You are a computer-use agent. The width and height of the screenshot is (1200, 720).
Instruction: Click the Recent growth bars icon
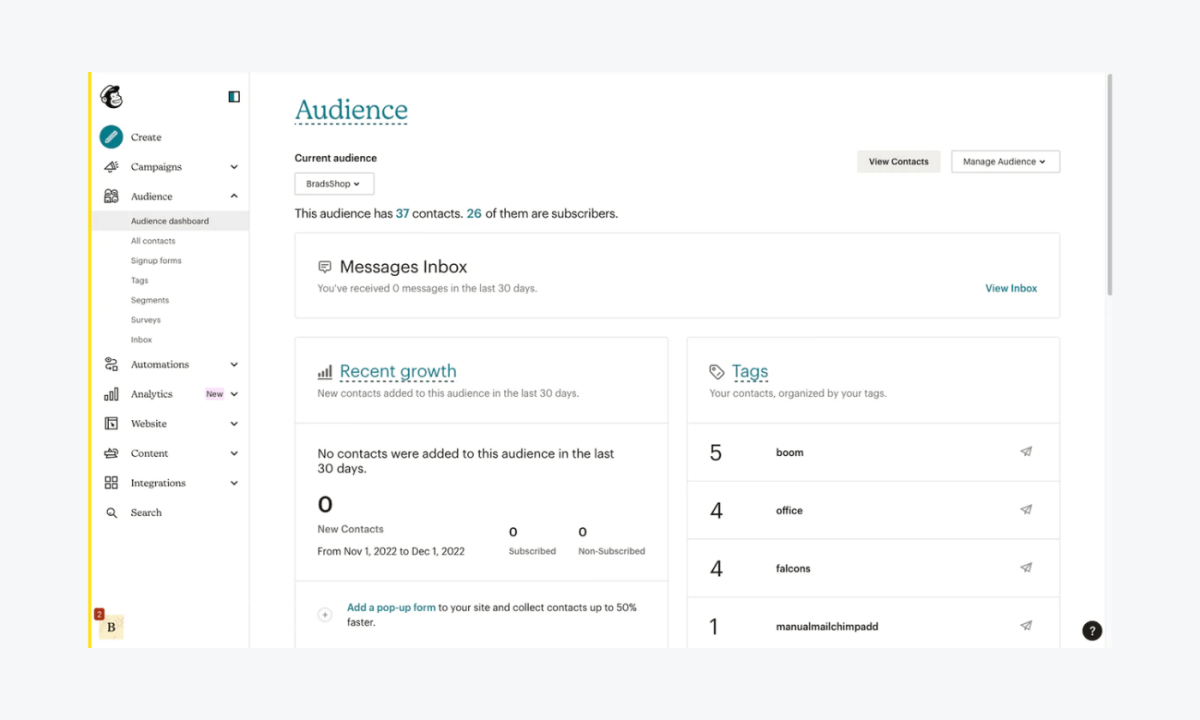click(325, 372)
